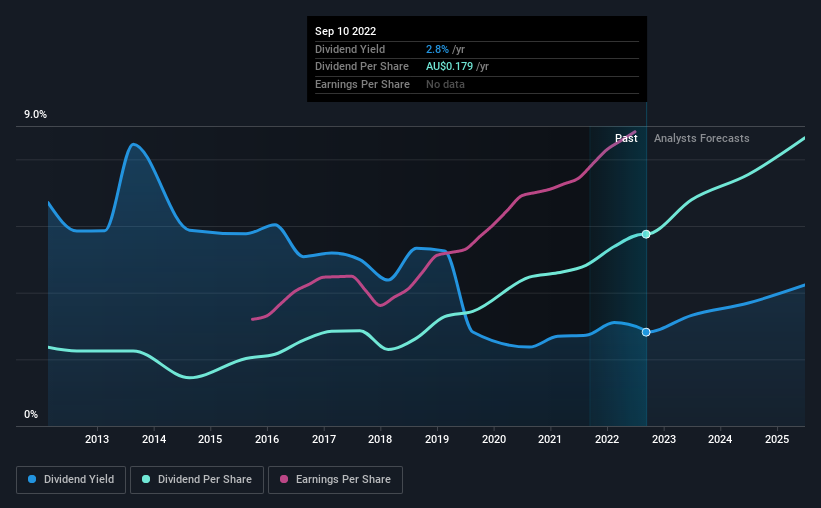Click the blue Dividend Yield legend dot
821x508 pixels.
[x=32, y=479]
